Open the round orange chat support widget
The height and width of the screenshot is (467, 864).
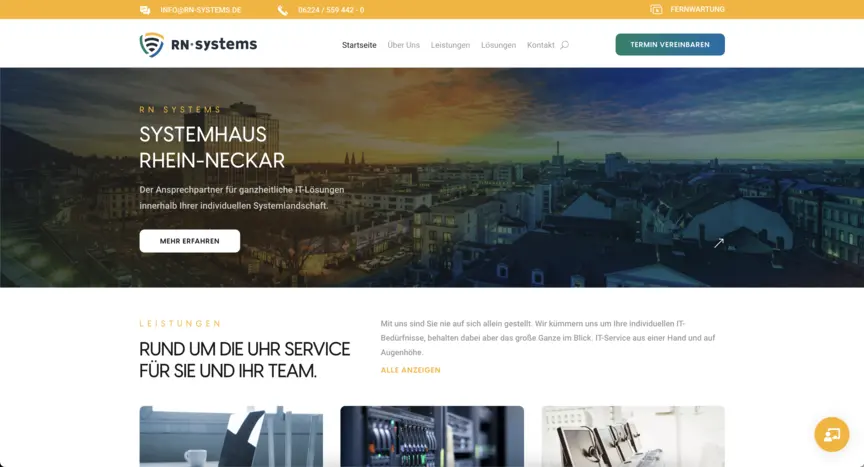[831, 435]
